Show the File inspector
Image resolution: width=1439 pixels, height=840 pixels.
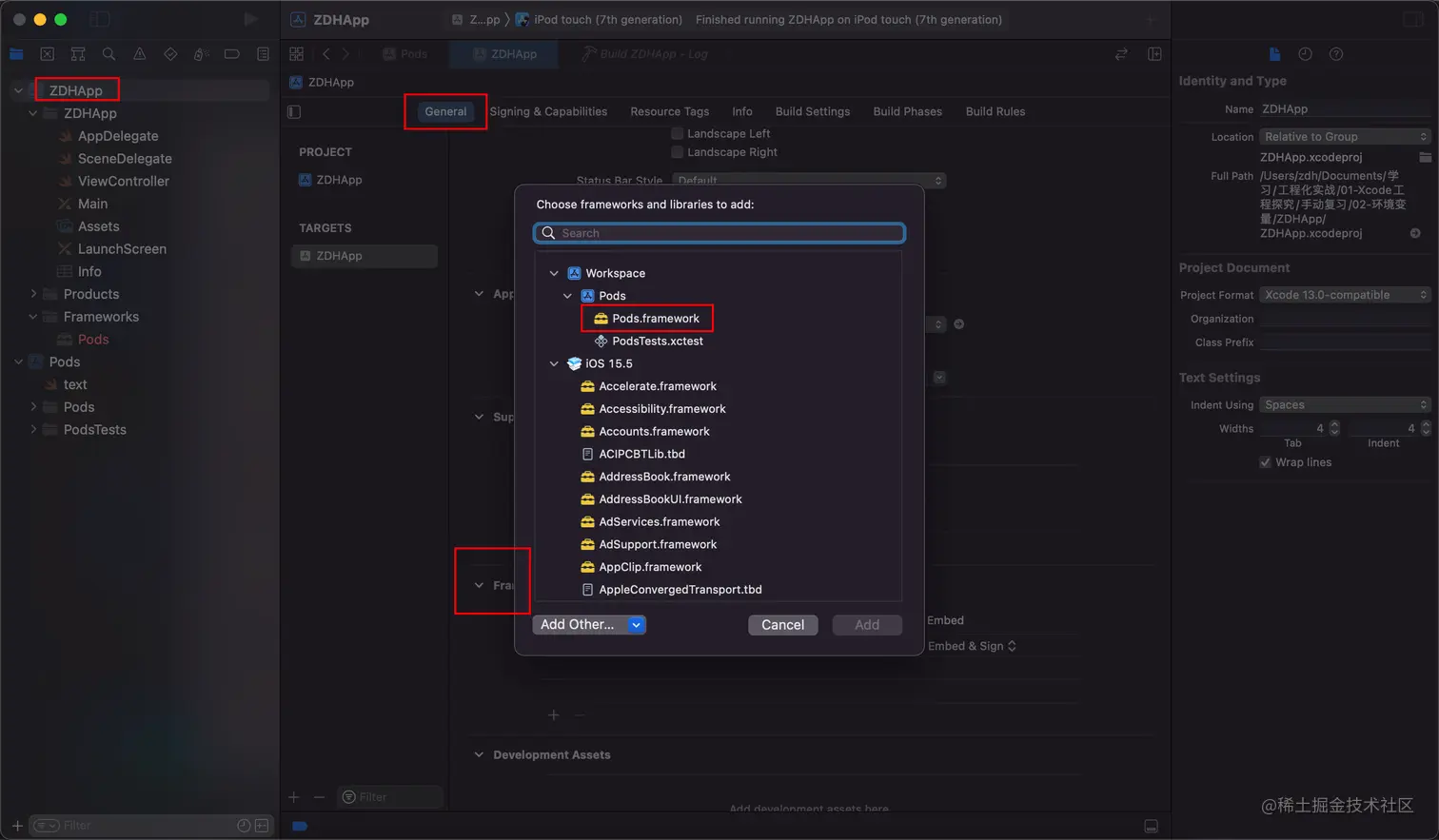[x=1274, y=54]
